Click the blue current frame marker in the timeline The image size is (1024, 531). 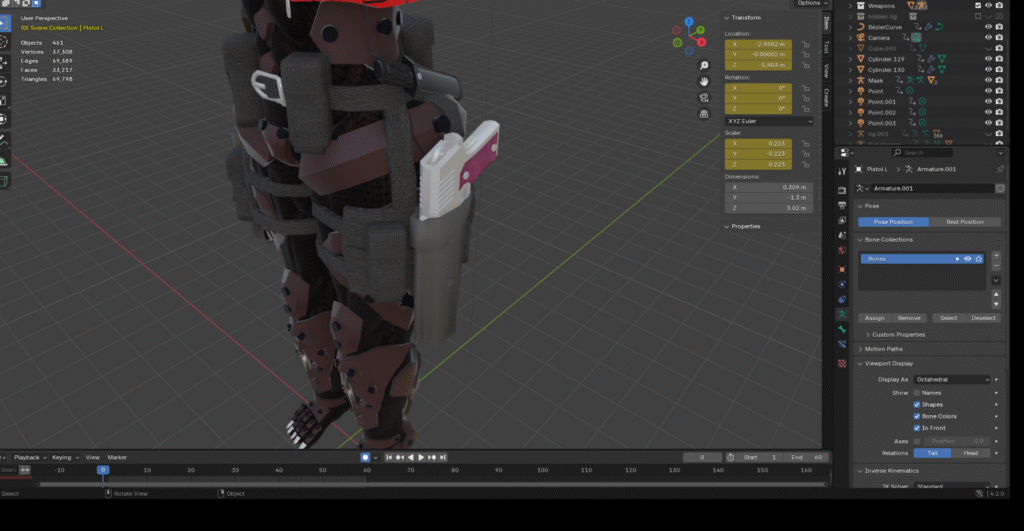pos(102,470)
